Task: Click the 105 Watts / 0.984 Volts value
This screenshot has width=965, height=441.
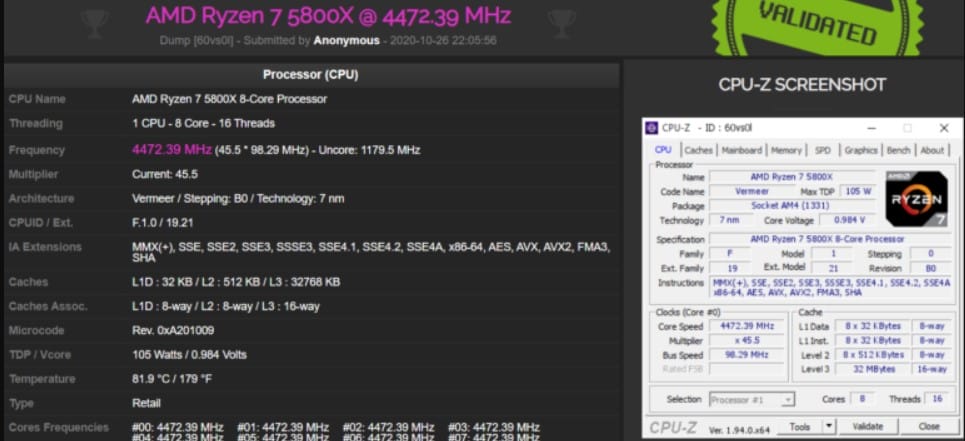Action: pyautogui.click(x=189, y=355)
